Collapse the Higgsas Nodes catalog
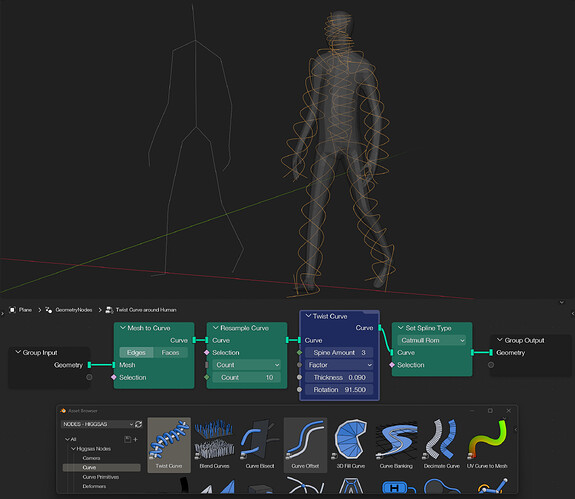 tap(73, 449)
